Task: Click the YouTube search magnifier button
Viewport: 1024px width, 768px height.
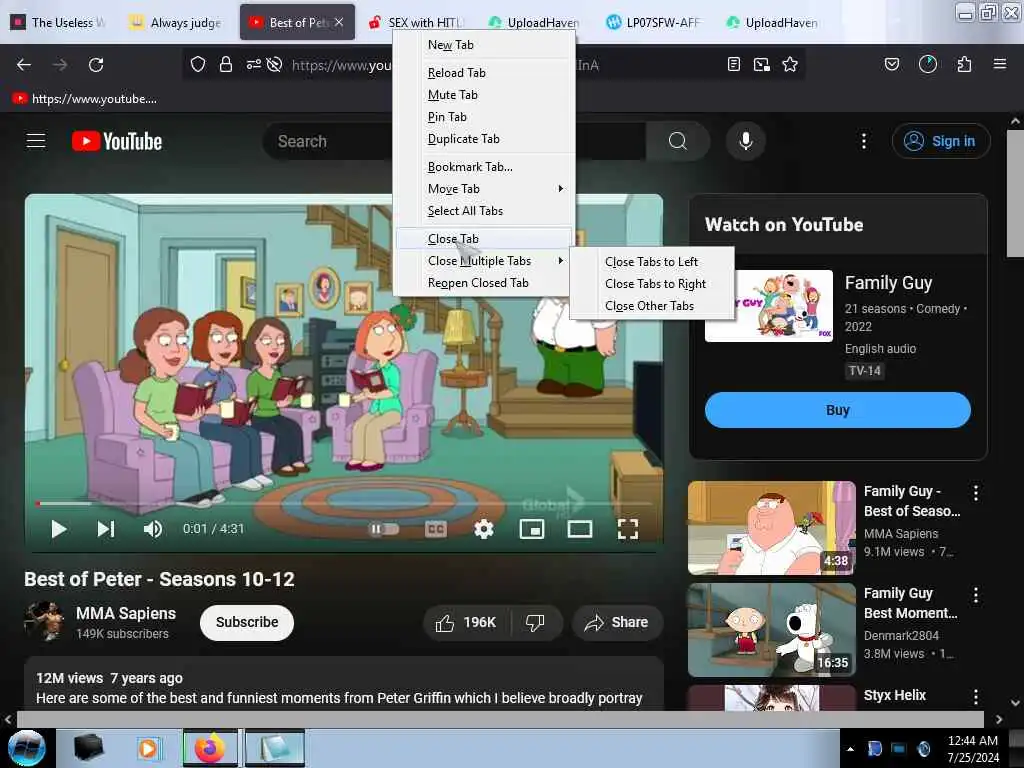Action: [678, 141]
